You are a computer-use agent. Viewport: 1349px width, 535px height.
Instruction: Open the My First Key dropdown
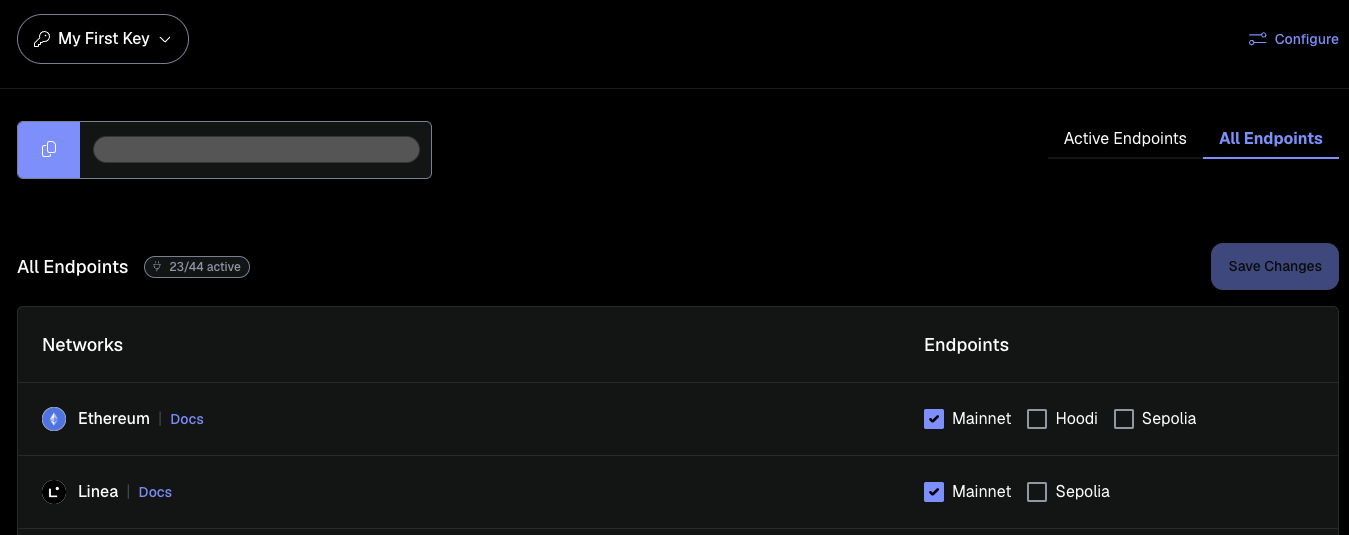(x=103, y=39)
